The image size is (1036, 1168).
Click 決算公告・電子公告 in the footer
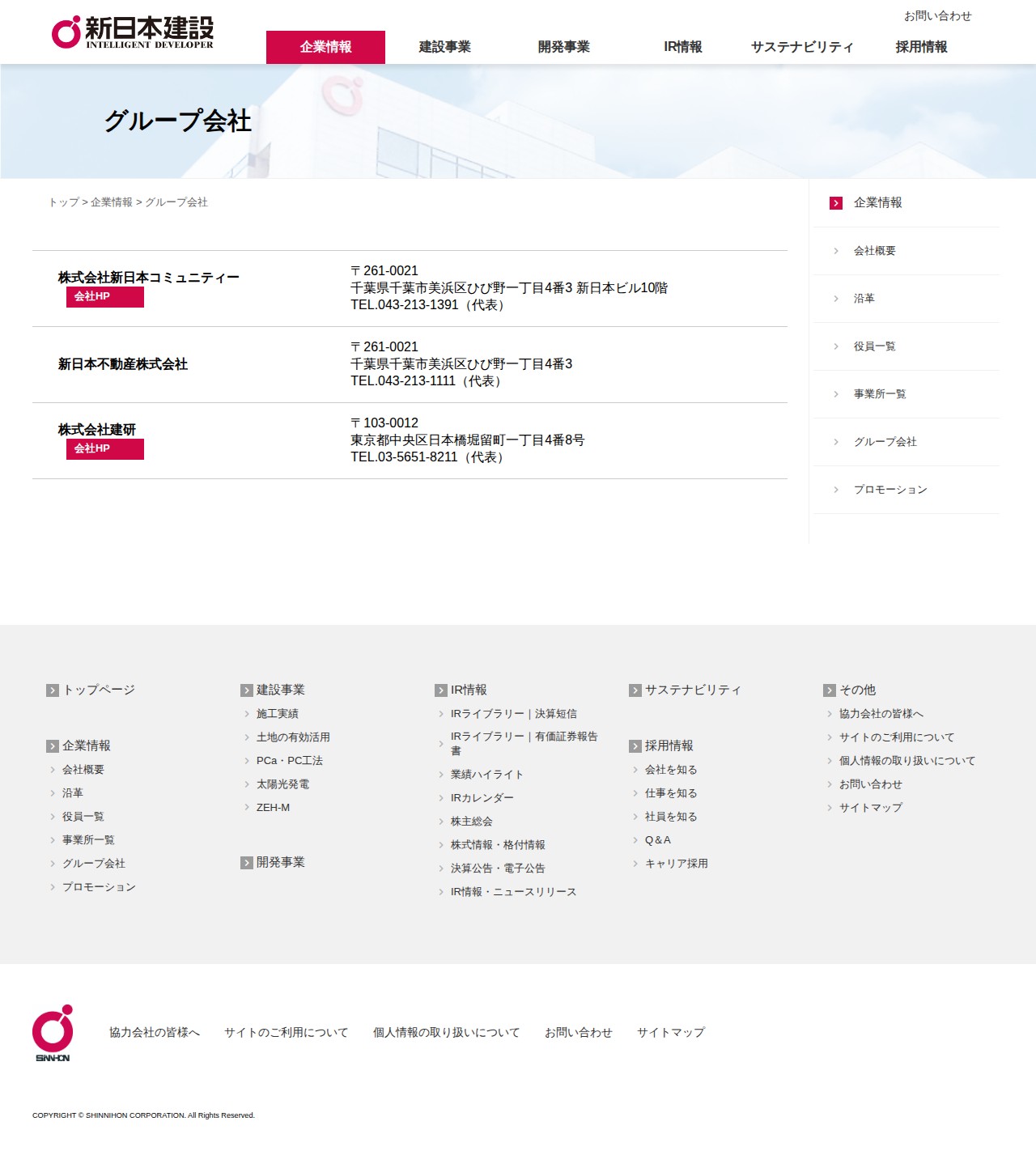498,869
